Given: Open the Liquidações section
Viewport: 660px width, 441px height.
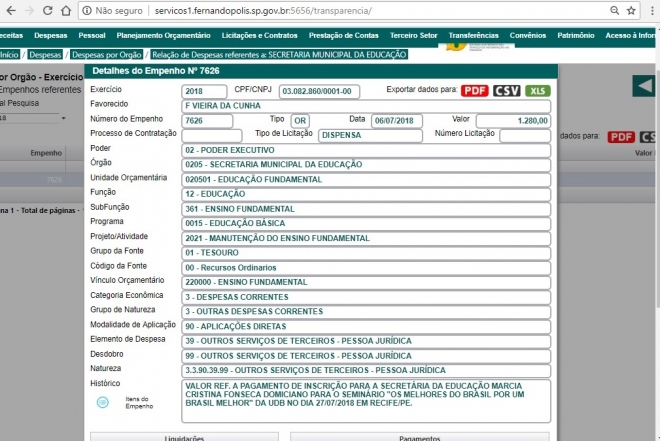Looking at the screenshot, I should 184,437.
